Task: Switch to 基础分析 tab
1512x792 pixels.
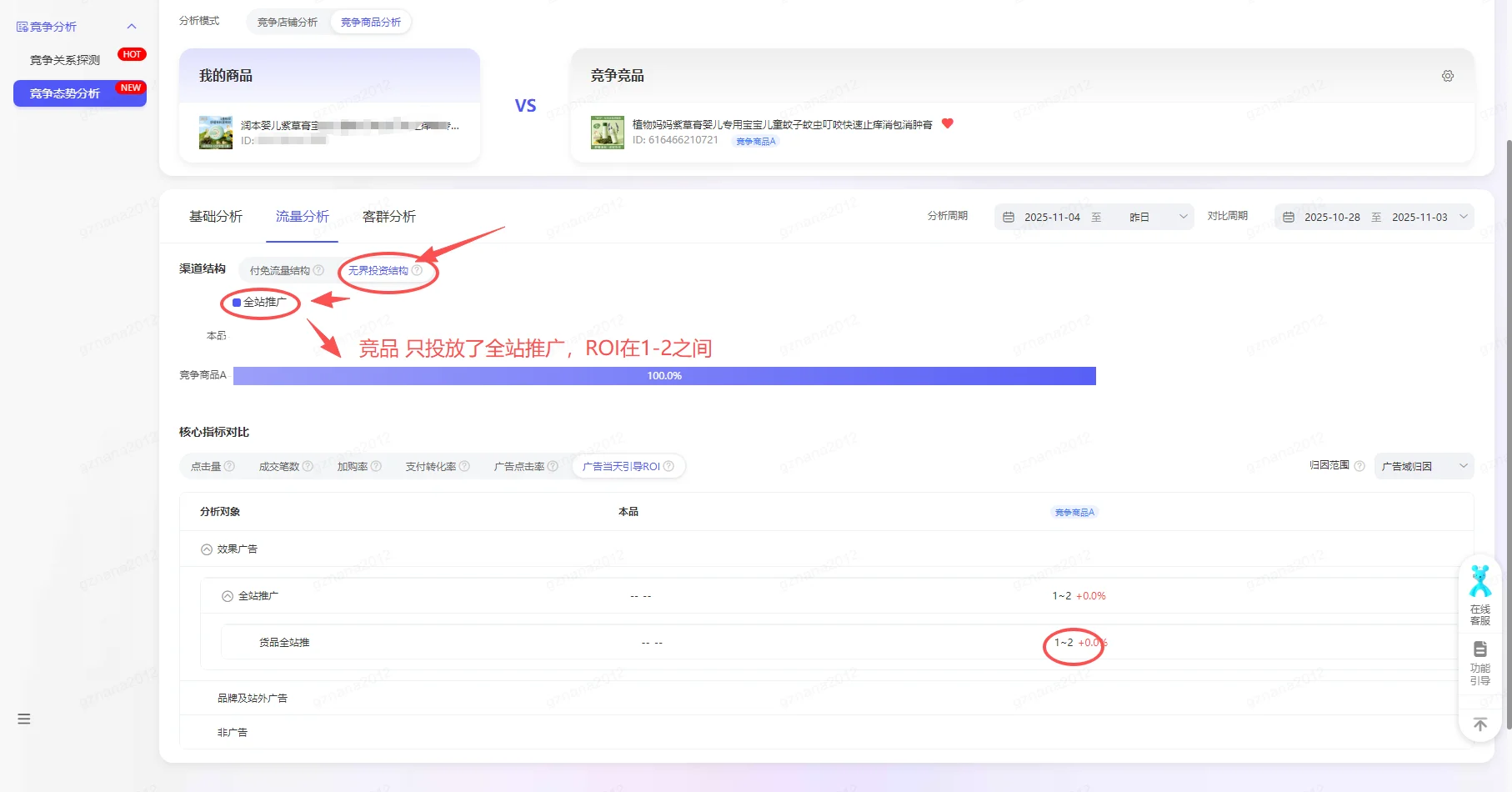Action: [216, 217]
